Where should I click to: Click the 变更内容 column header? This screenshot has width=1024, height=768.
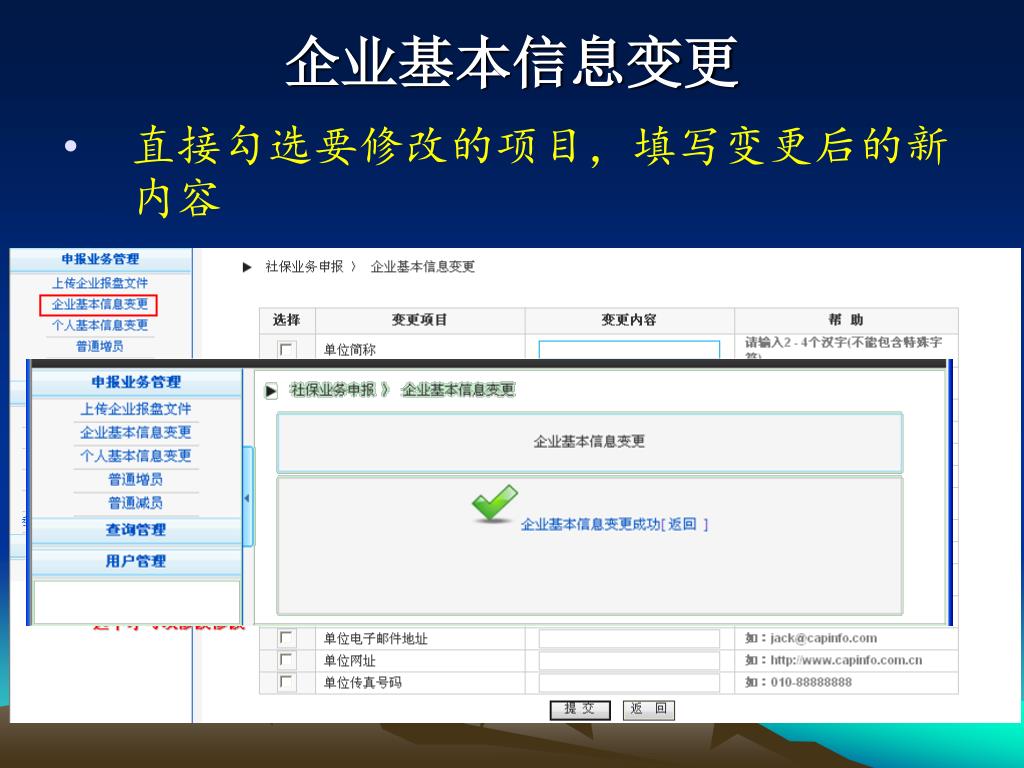coord(629,320)
